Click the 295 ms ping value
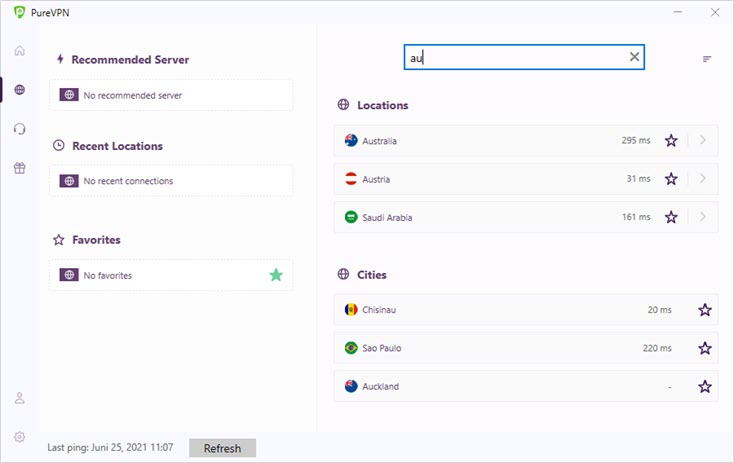This screenshot has width=734, height=463. [636, 140]
